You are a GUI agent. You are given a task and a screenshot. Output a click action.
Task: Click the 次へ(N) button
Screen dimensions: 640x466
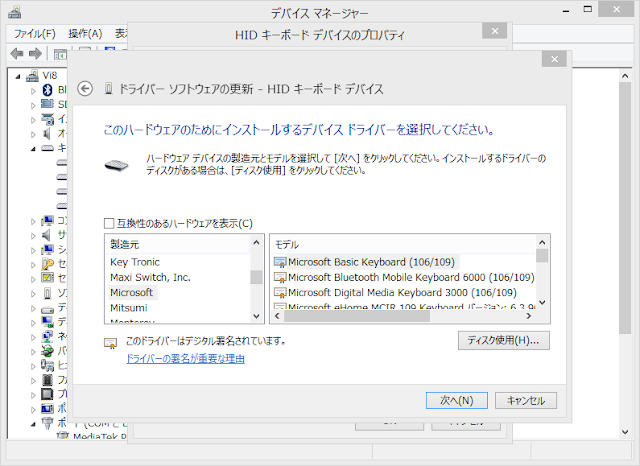click(457, 400)
